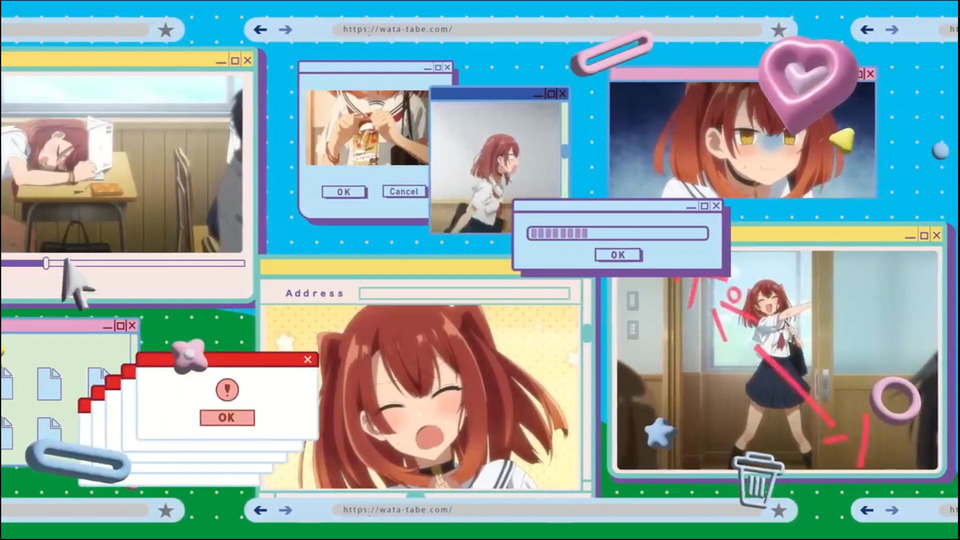Viewport: 960px width, 540px height.
Task: Minimize the progress bar dialog
Action: coord(691,207)
